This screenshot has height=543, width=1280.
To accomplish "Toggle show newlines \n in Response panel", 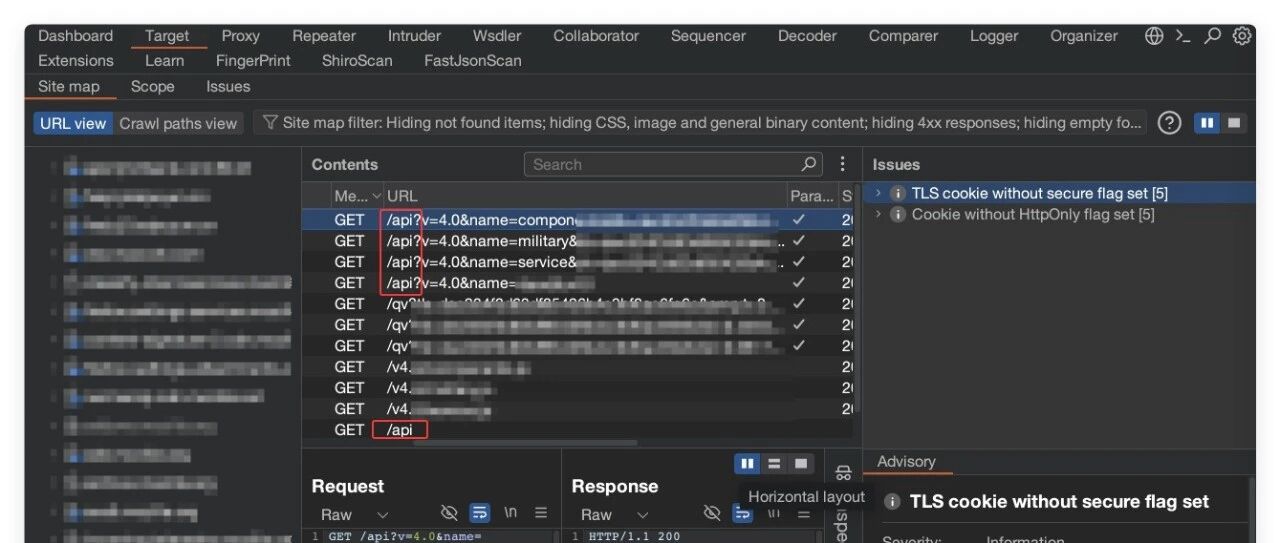I will coord(774,513).
